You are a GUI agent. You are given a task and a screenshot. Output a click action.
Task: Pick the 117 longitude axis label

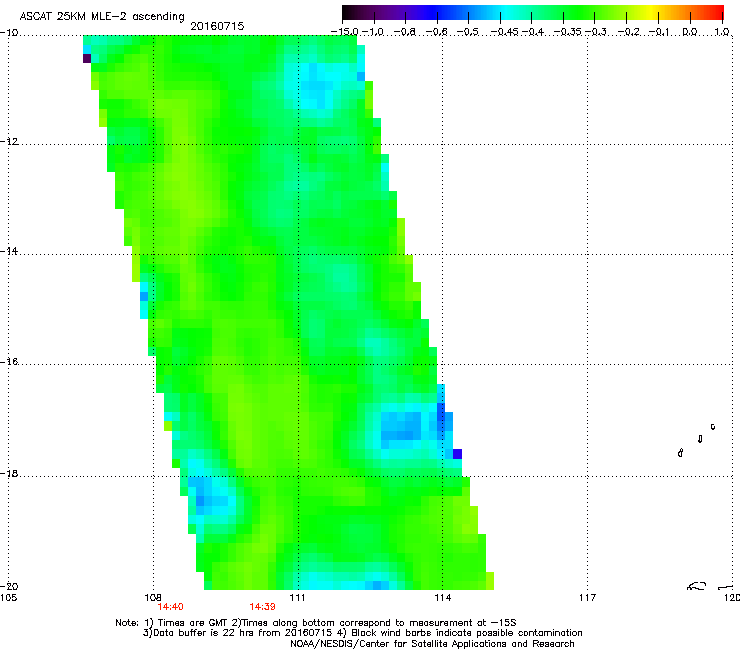click(x=588, y=598)
